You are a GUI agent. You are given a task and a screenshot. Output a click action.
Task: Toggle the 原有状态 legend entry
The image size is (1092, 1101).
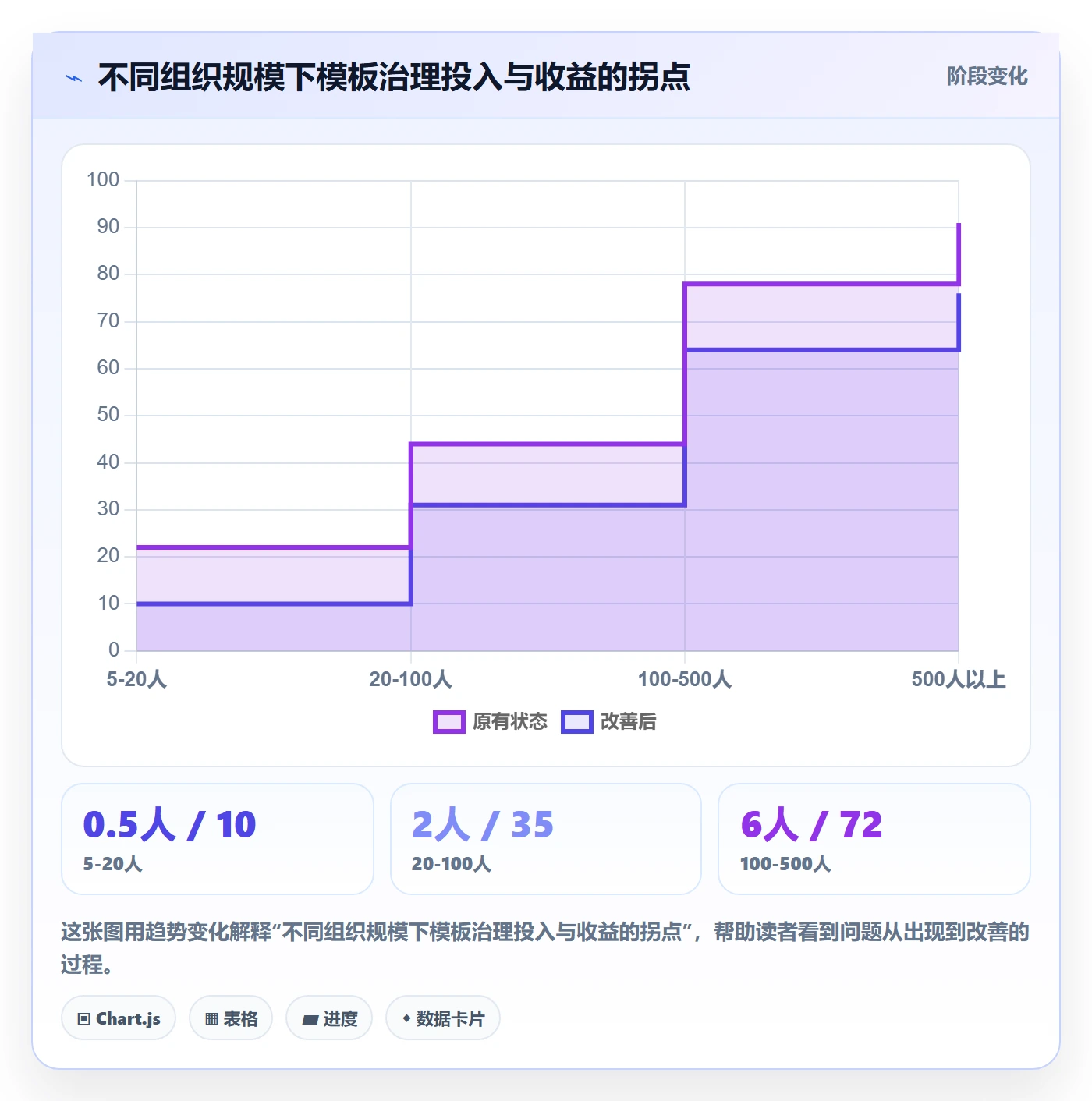point(491,722)
